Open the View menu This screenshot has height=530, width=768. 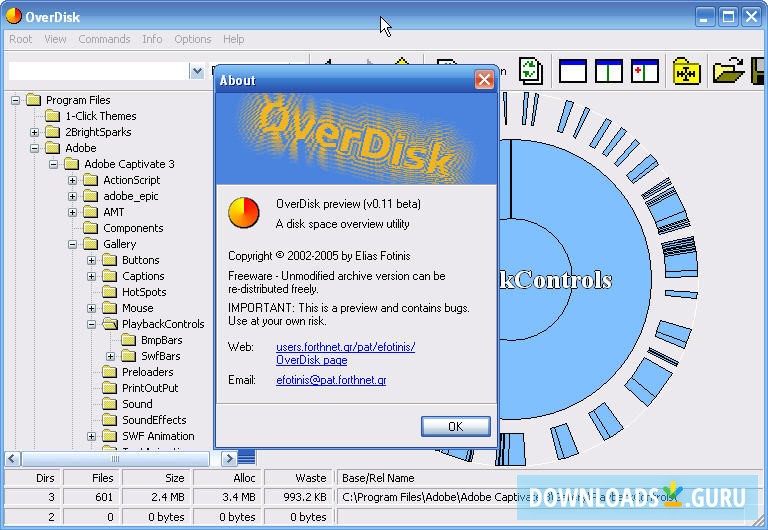[55, 39]
